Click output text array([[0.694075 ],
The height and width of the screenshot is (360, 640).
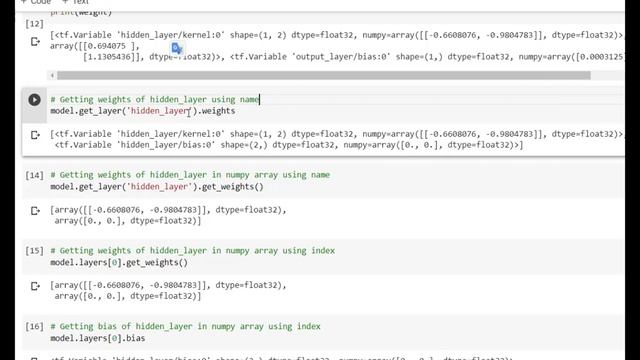click(95, 46)
